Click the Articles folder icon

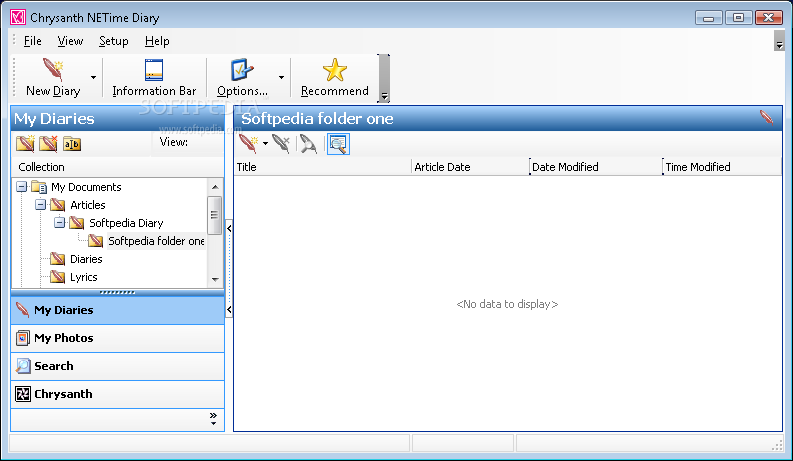[58, 205]
